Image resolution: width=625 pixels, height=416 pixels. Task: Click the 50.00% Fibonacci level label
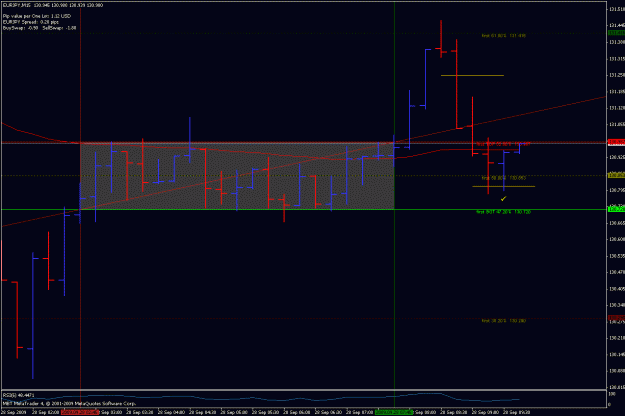point(503,178)
